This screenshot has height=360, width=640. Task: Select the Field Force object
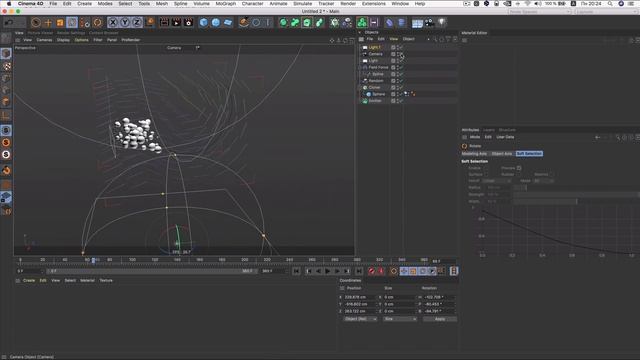378,67
